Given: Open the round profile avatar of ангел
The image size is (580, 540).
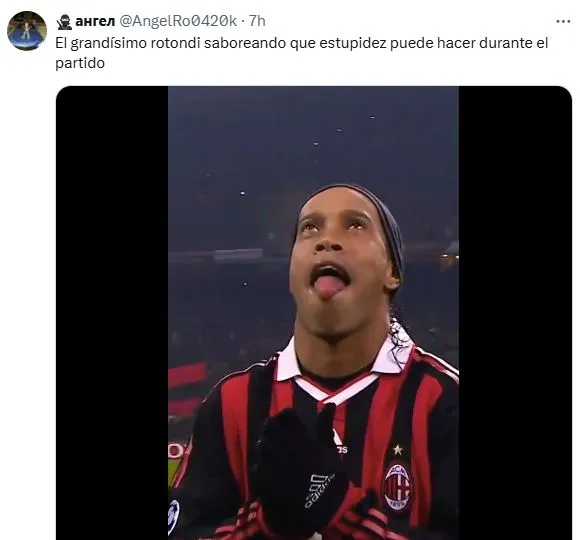Looking at the screenshot, I should (27, 30).
